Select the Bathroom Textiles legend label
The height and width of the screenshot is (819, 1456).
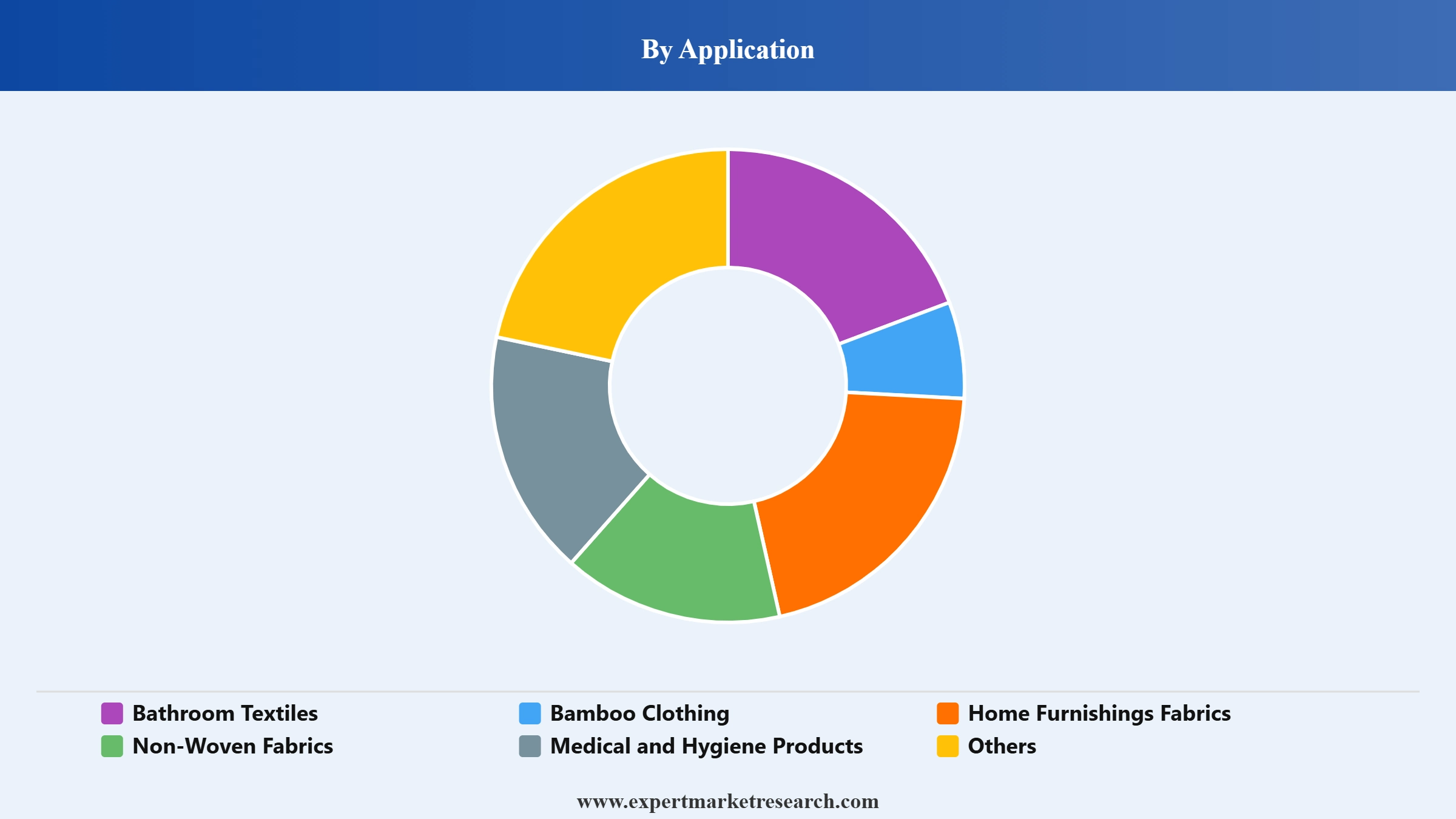225,713
